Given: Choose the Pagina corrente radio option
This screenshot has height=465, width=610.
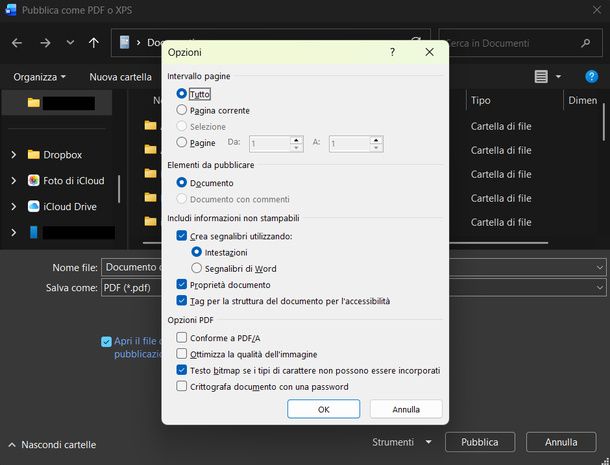Looking at the screenshot, I should (x=181, y=110).
